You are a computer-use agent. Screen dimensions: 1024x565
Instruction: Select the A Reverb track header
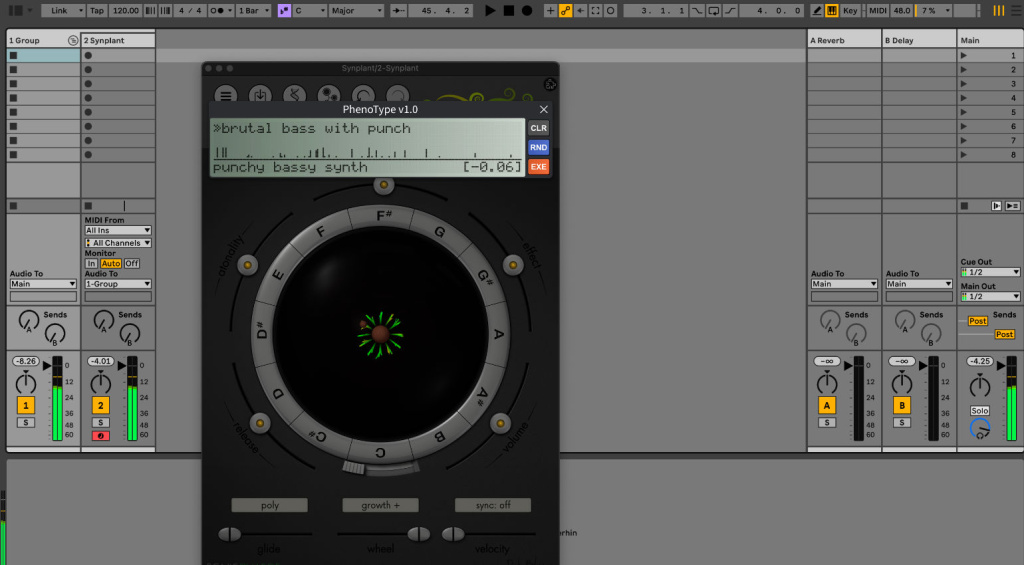click(x=844, y=40)
